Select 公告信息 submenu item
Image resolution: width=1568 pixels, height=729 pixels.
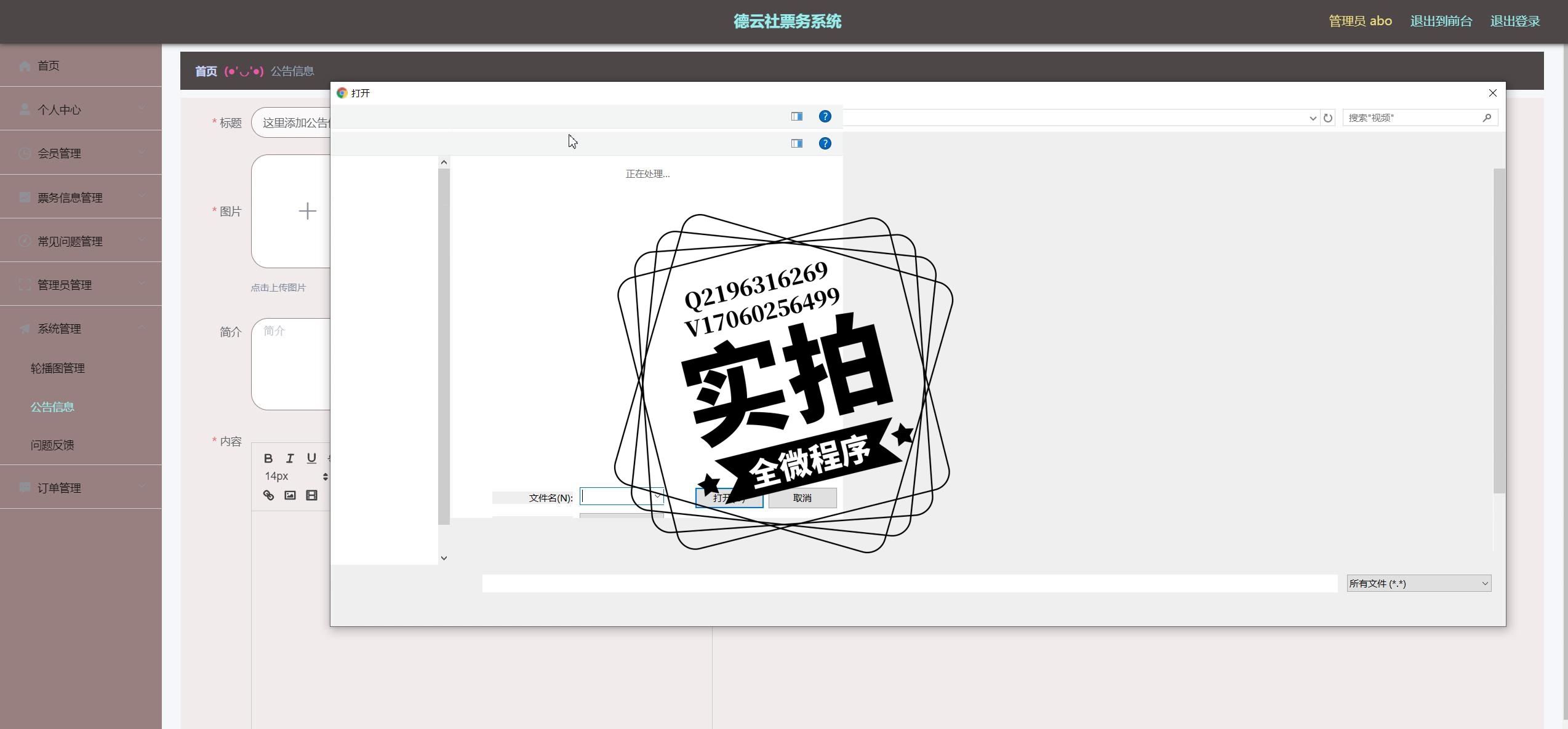pos(52,407)
